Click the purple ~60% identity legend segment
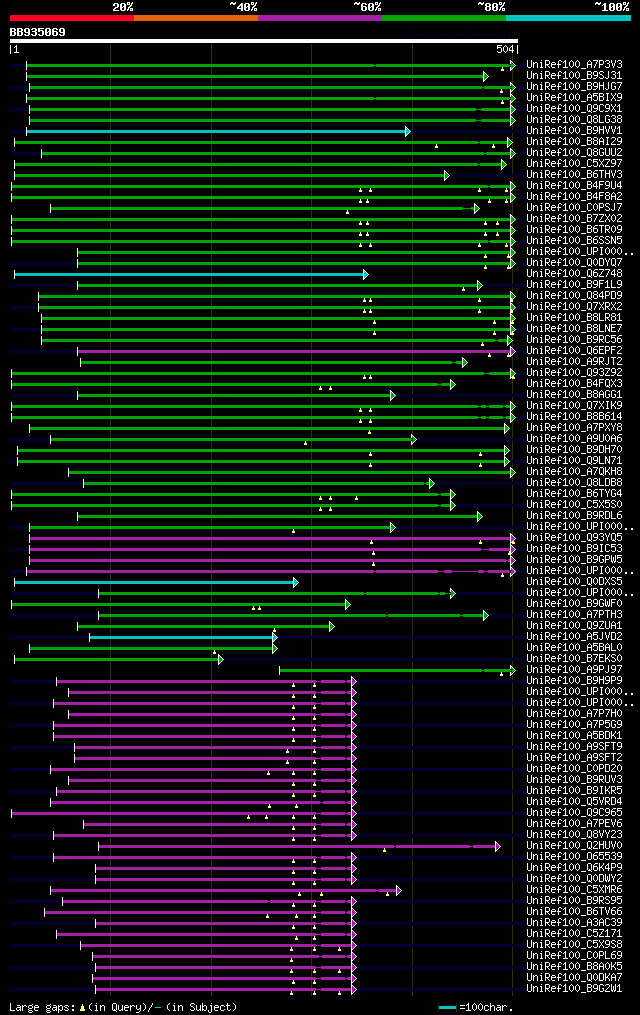Screen dimensions: 640x1015 click(320, 18)
